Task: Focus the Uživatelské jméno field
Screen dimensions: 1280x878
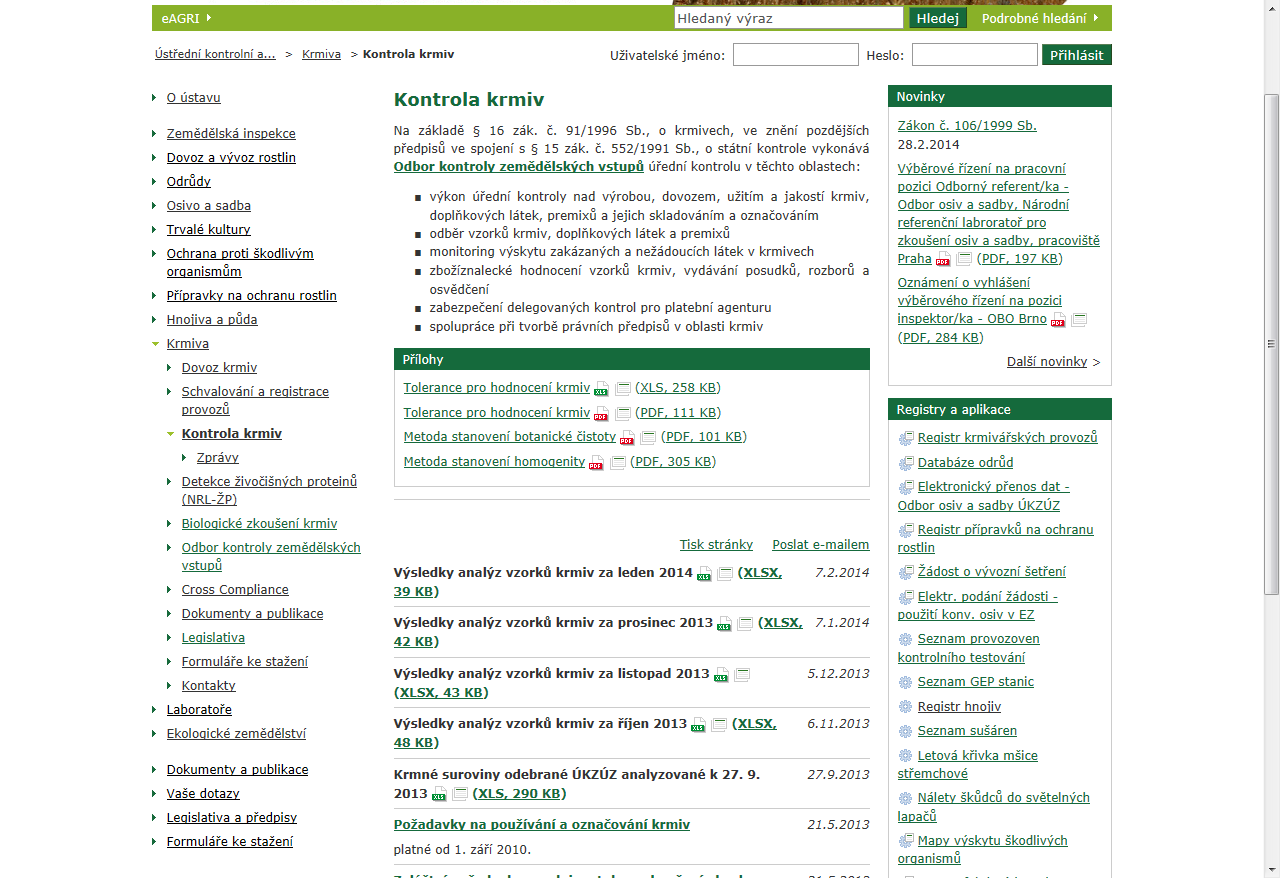Action: 796,55
